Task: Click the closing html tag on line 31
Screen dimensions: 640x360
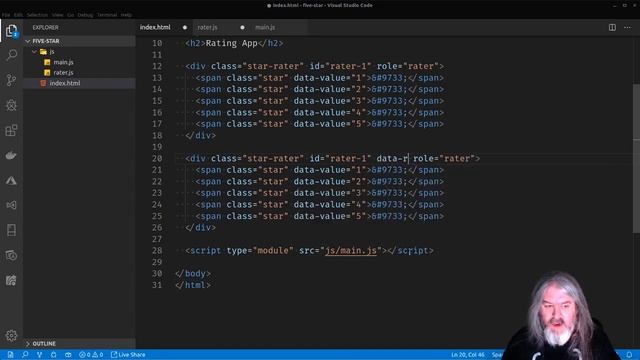Action: point(193,285)
